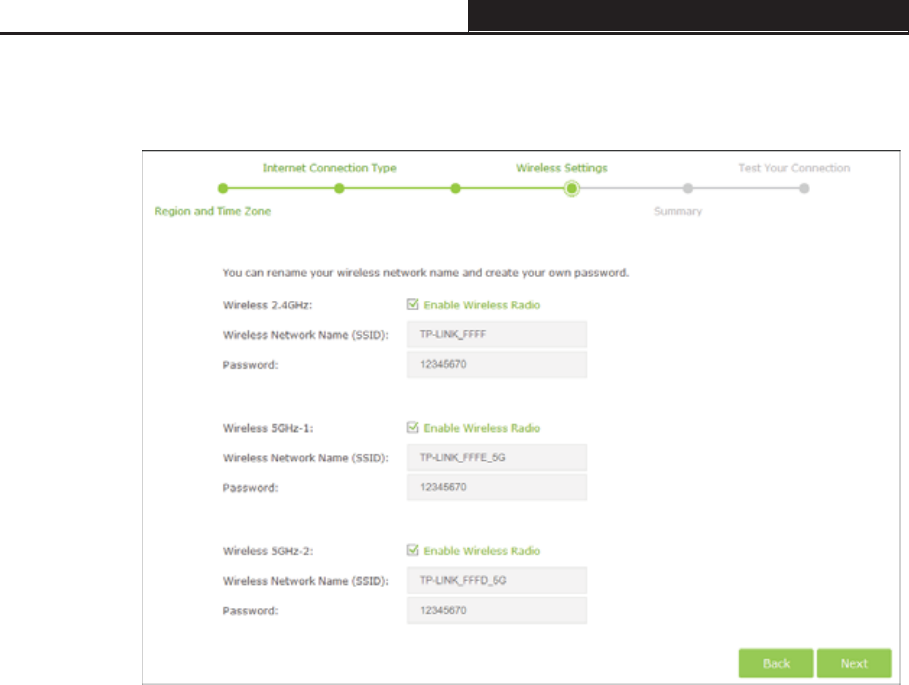Click the Wireless Settings step label
The image size is (909, 685).
click(x=562, y=168)
